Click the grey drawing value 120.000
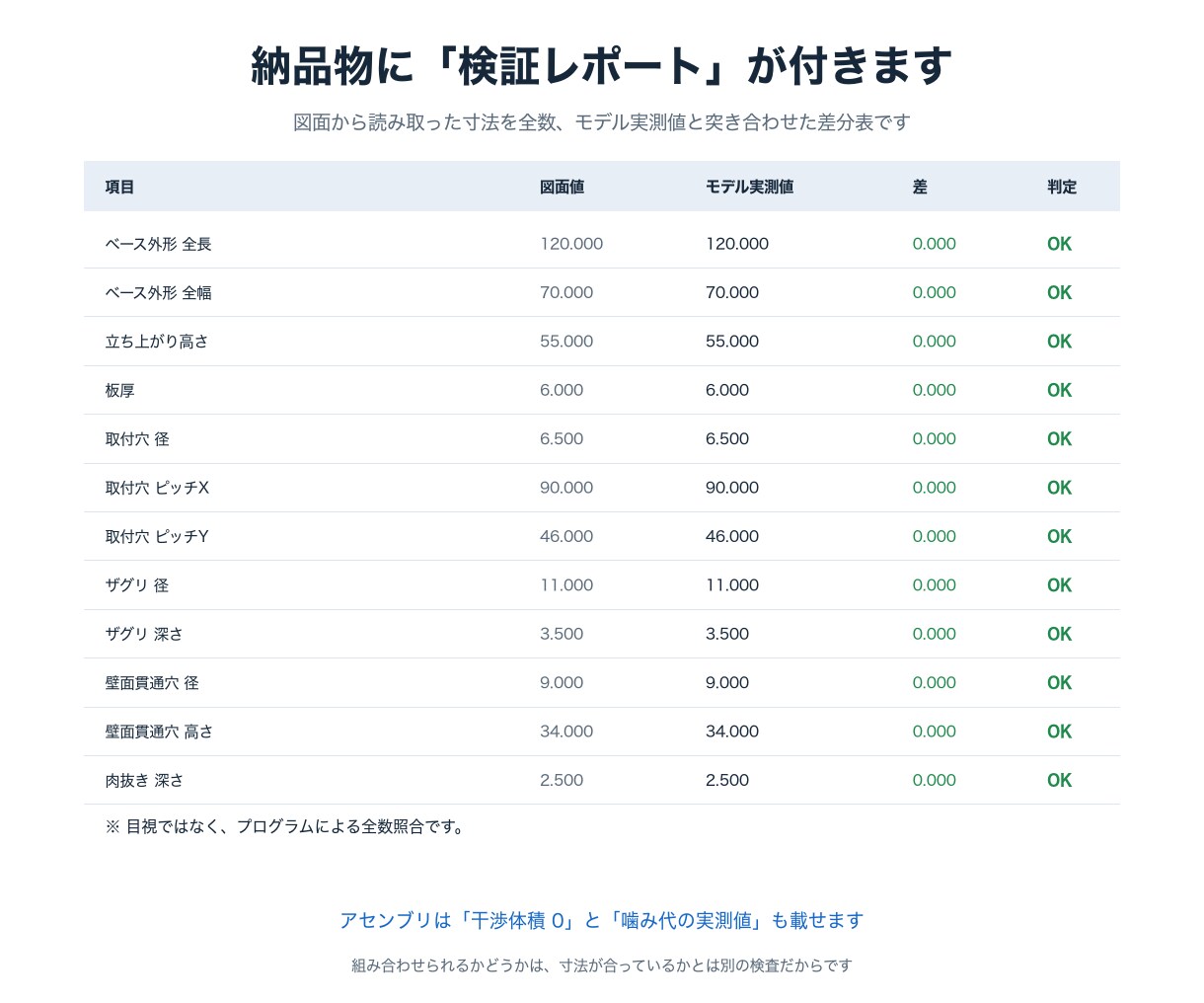Image resolution: width=1204 pixels, height=1003 pixels. pyautogui.click(x=571, y=244)
